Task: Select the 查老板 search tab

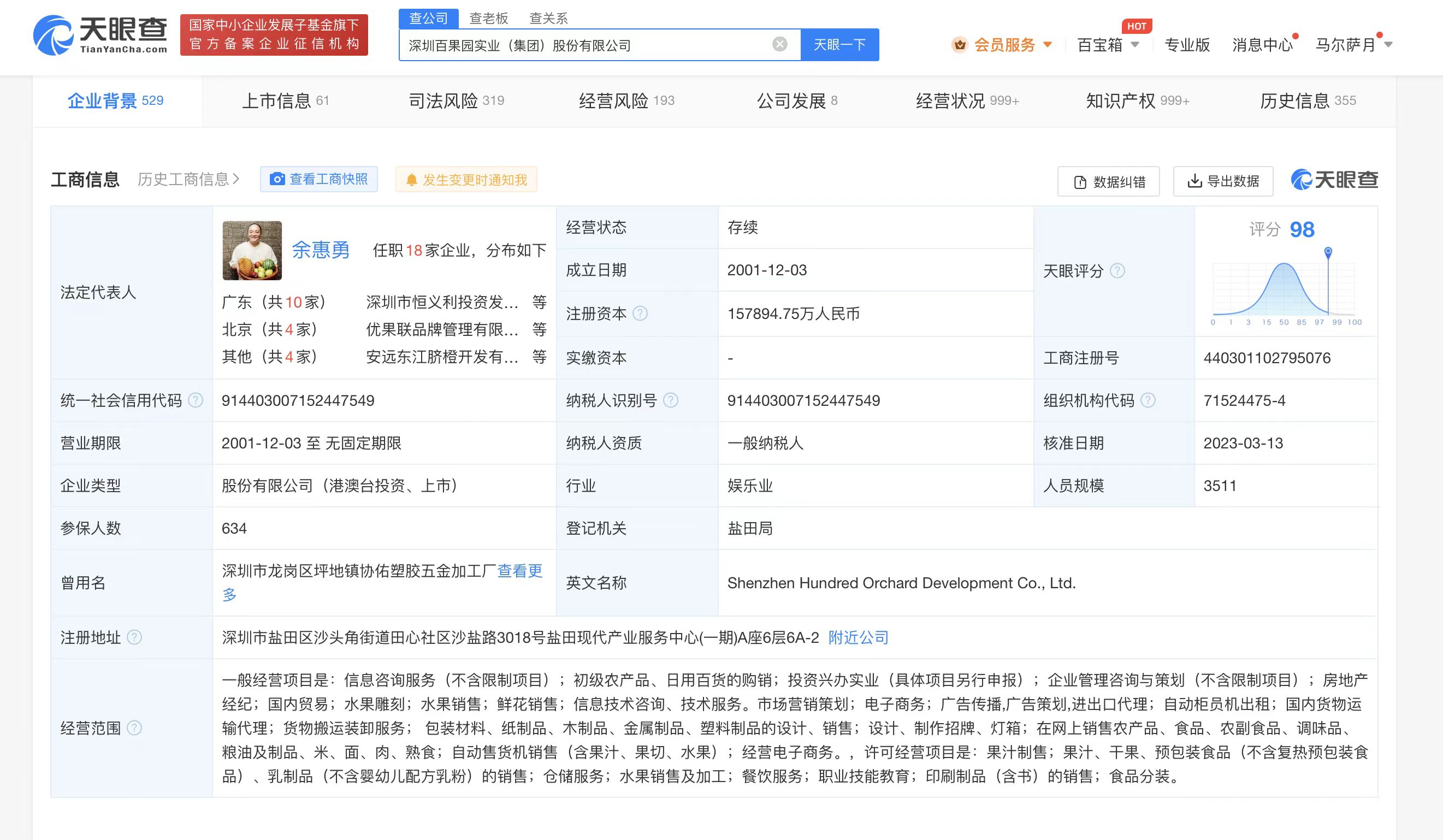Action: pyautogui.click(x=488, y=19)
